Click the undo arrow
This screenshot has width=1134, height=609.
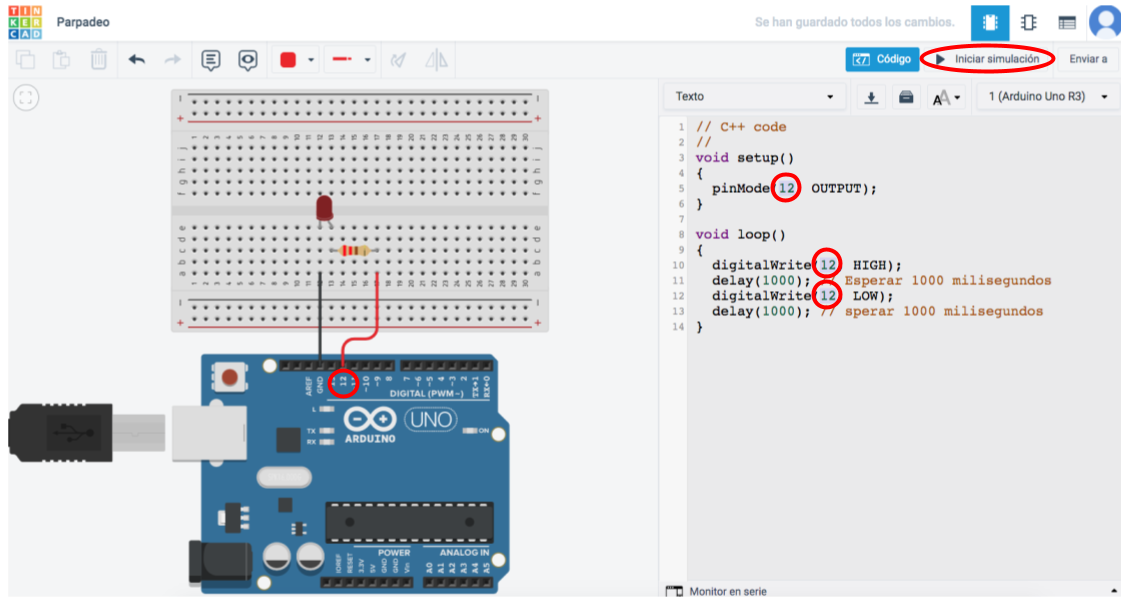(137, 60)
